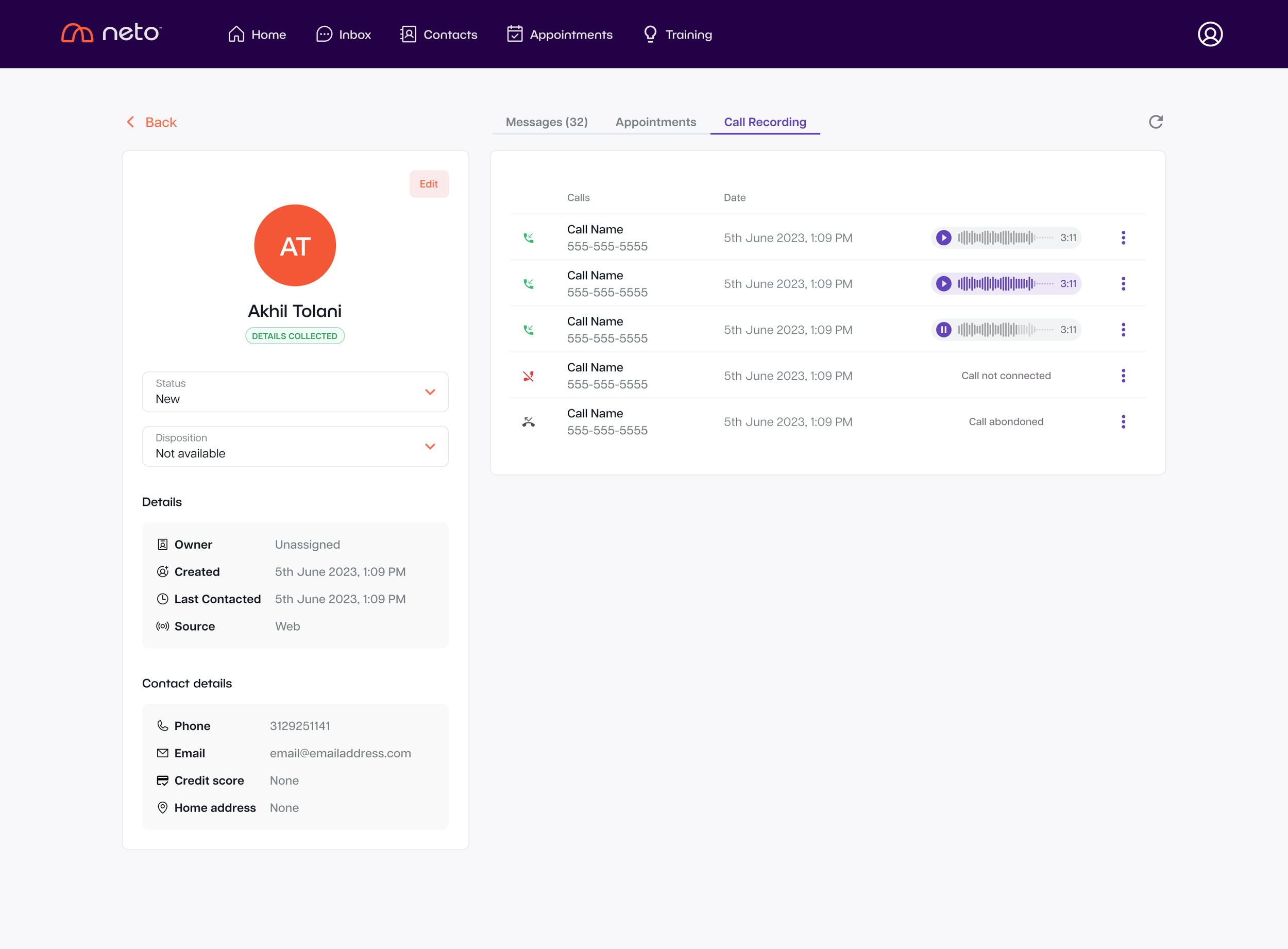1288x949 pixels.
Task: Click the Source broadcast icon
Action: (x=163, y=626)
